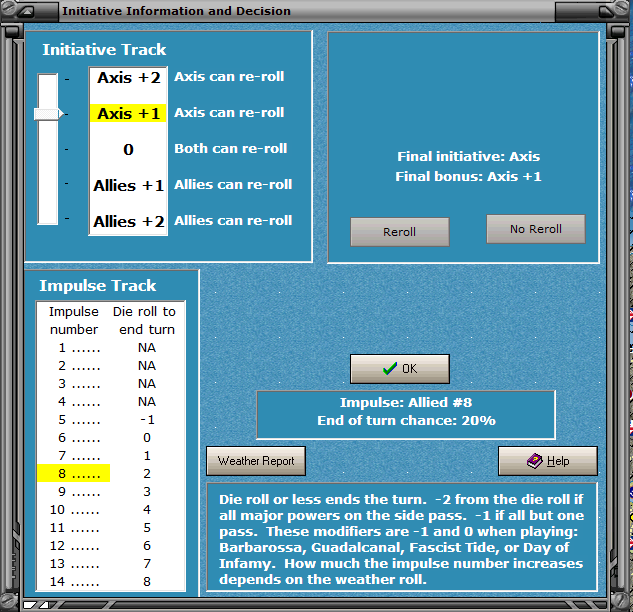Open Help with the book icon button

[548, 461]
